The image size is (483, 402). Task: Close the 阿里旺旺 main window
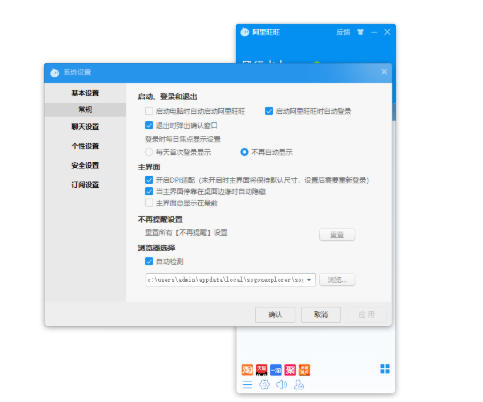click(x=387, y=32)
